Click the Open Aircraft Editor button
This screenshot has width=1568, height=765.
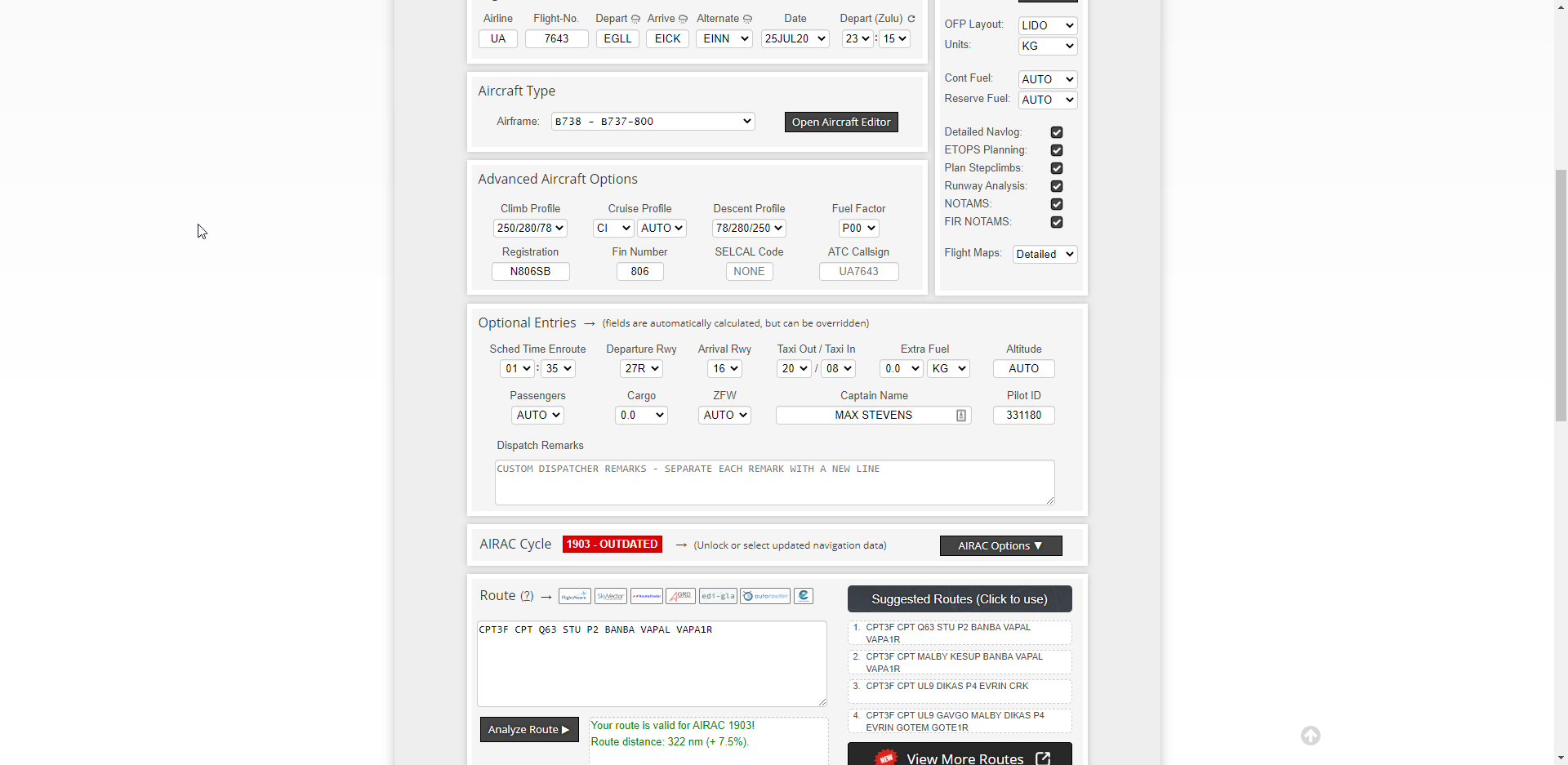(x=840, y=122)
